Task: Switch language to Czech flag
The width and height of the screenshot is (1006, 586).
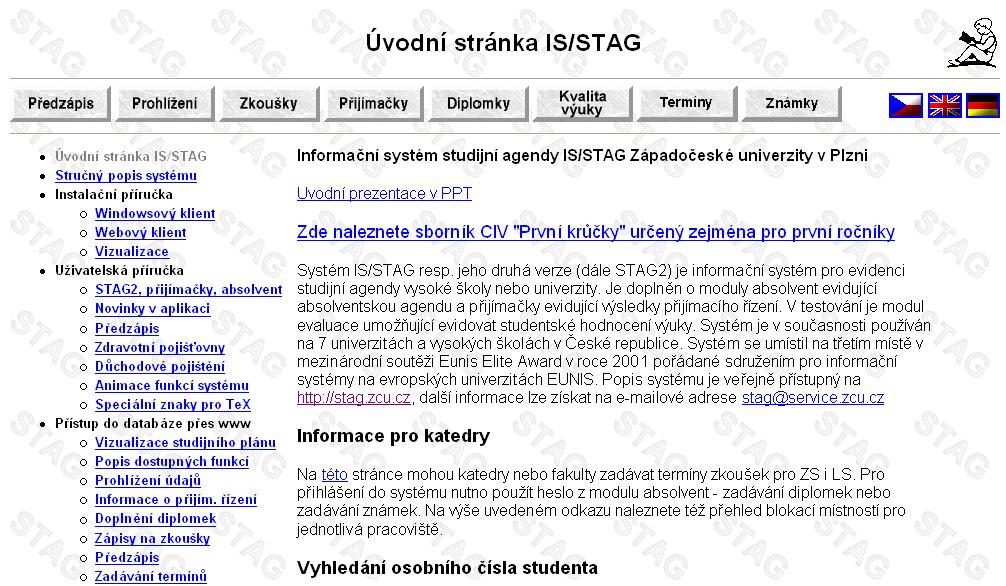Action: [905, 105]
